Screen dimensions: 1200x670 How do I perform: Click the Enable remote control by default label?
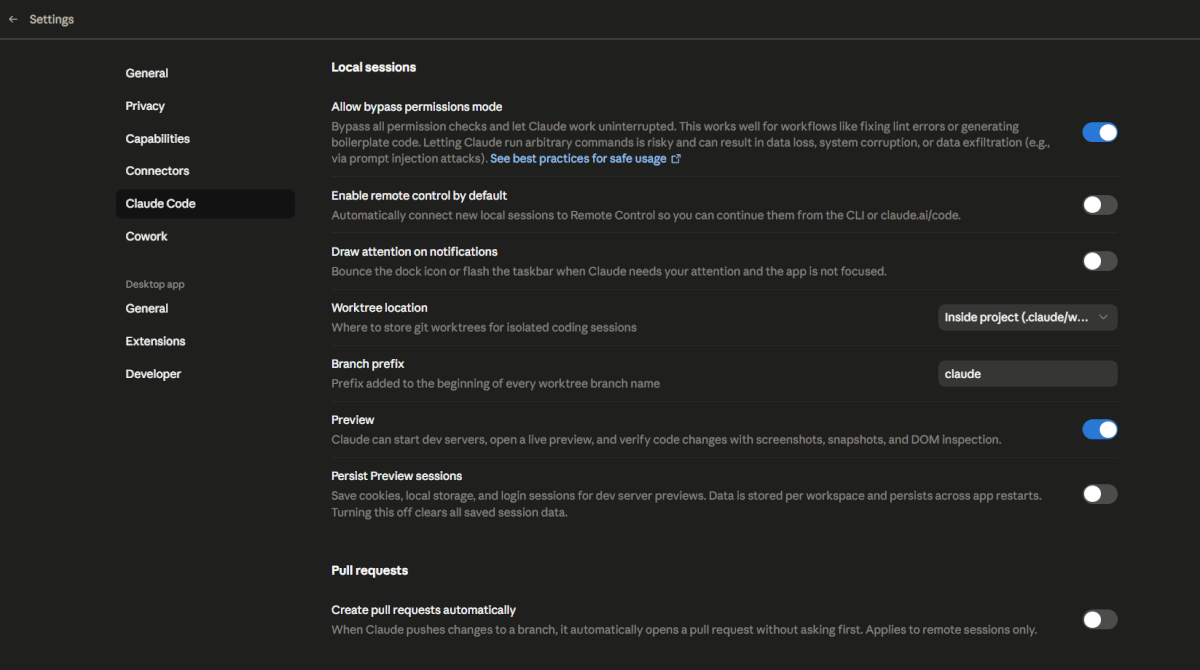coord(419,195)
